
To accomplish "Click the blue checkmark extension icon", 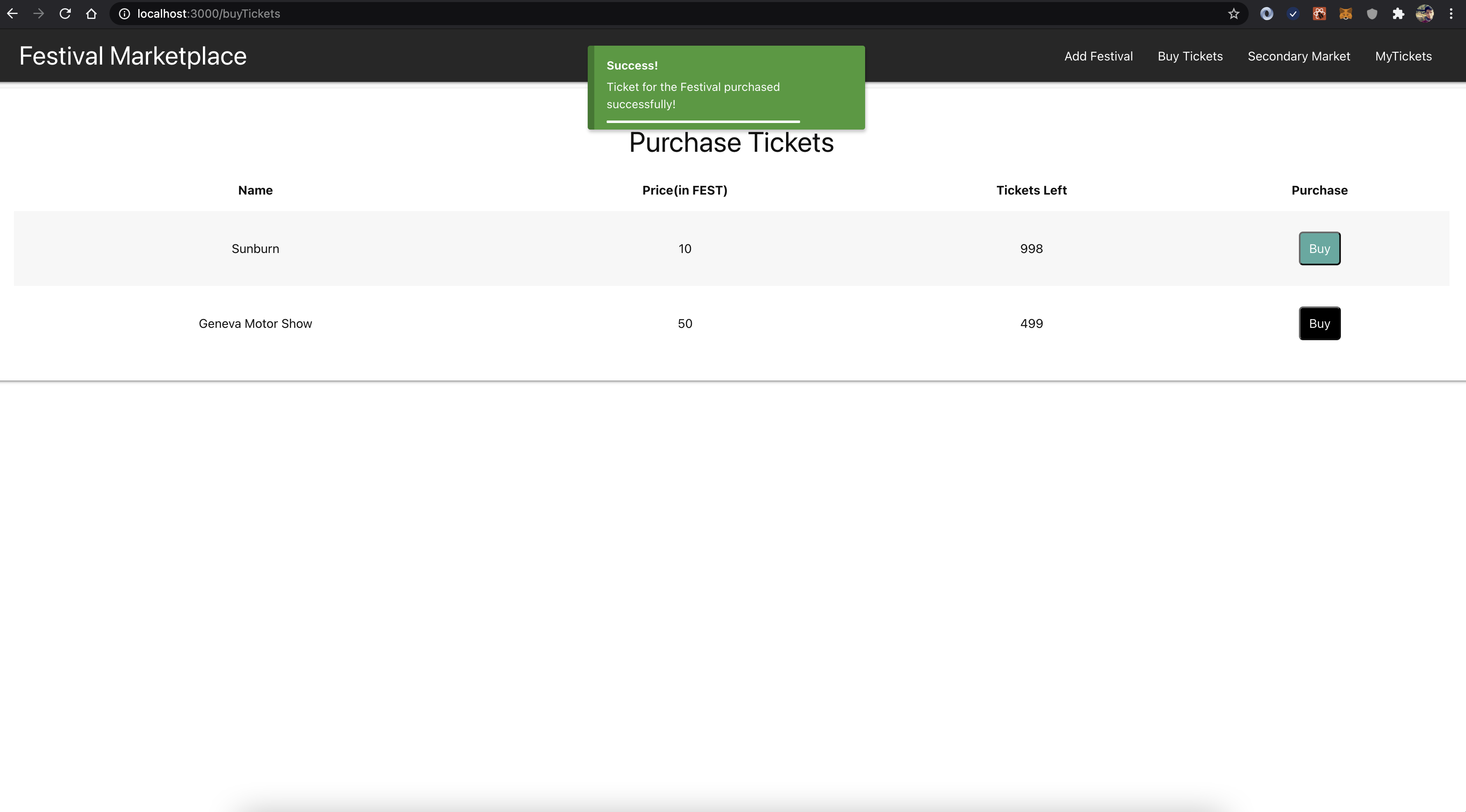I will [1293, 14].
